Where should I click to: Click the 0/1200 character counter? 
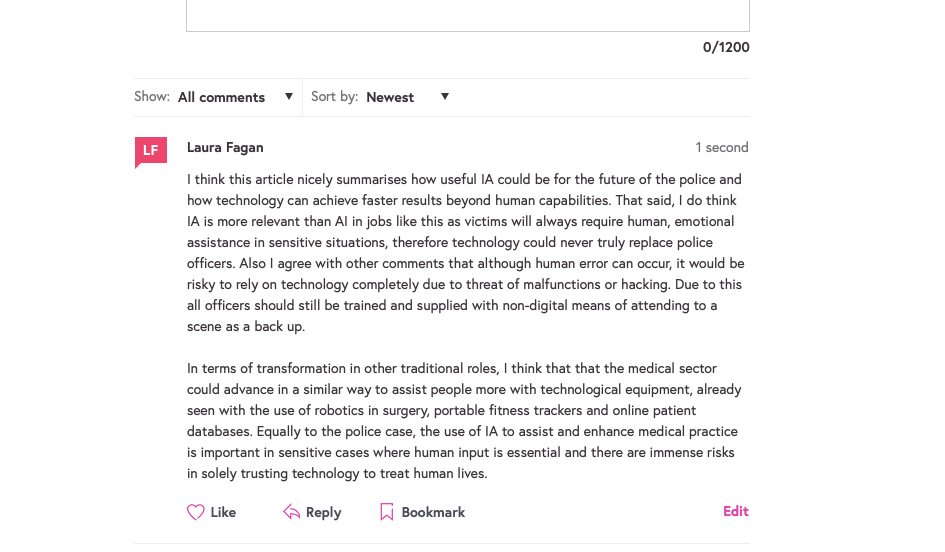coord(726,47)
